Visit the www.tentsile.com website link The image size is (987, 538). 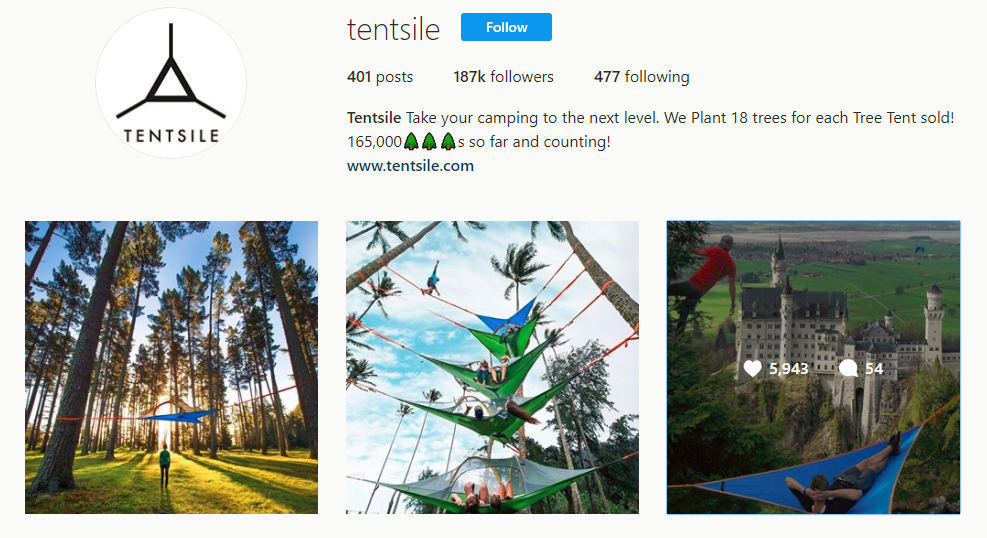[410, 166]
